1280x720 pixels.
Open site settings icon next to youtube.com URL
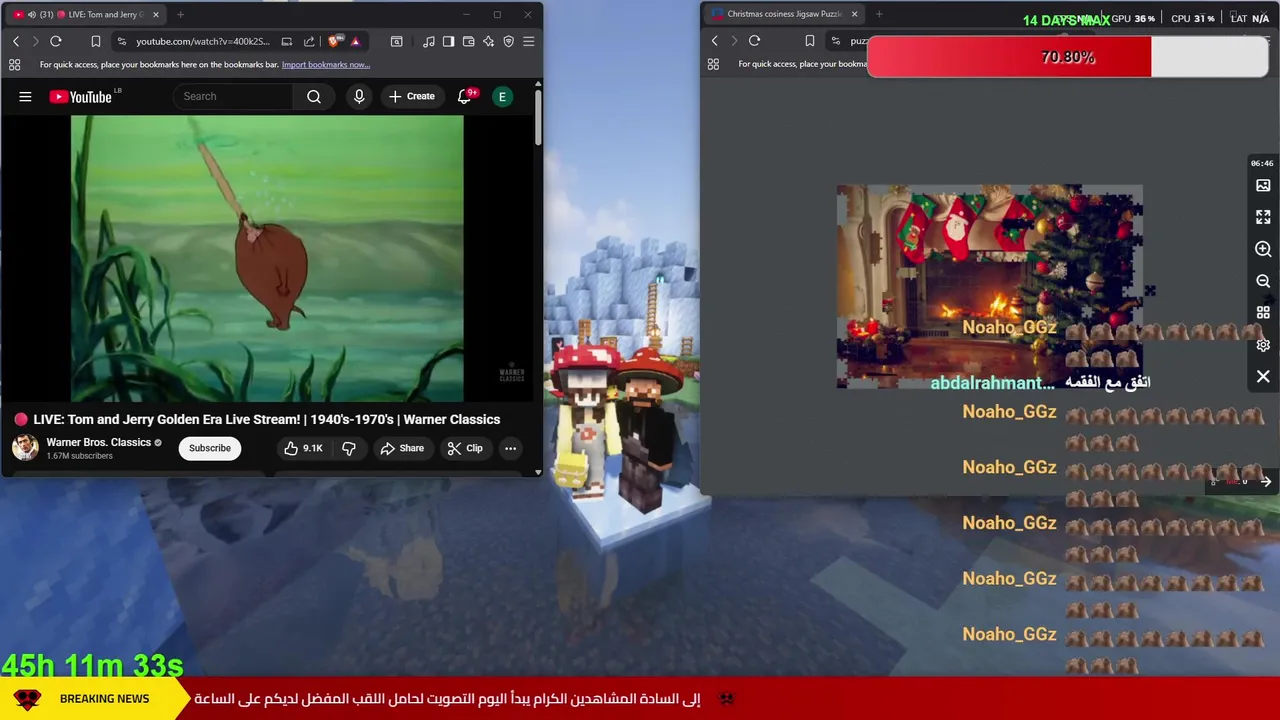coord(121,41)
